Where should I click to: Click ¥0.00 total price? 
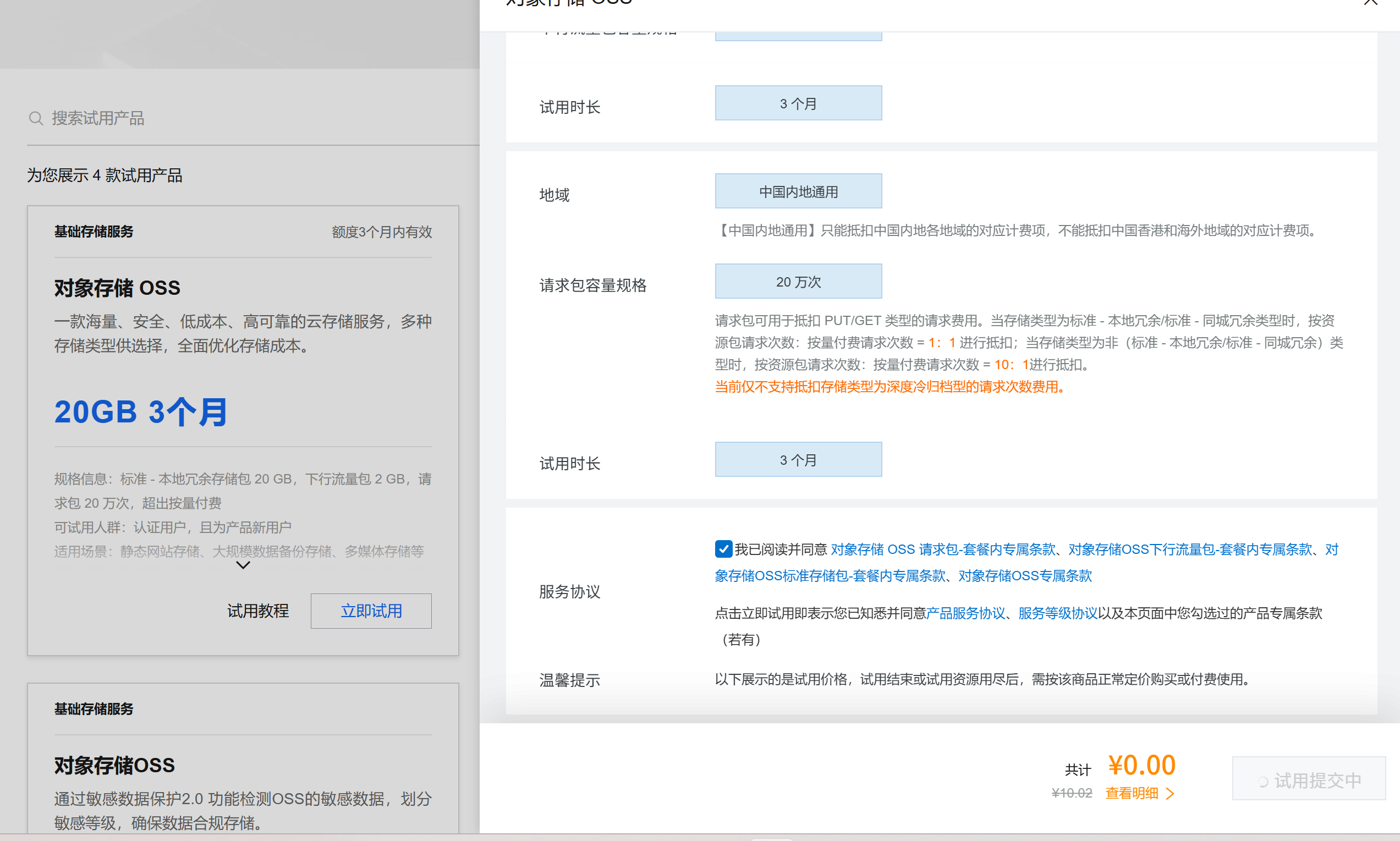[x=1142, y=765]
